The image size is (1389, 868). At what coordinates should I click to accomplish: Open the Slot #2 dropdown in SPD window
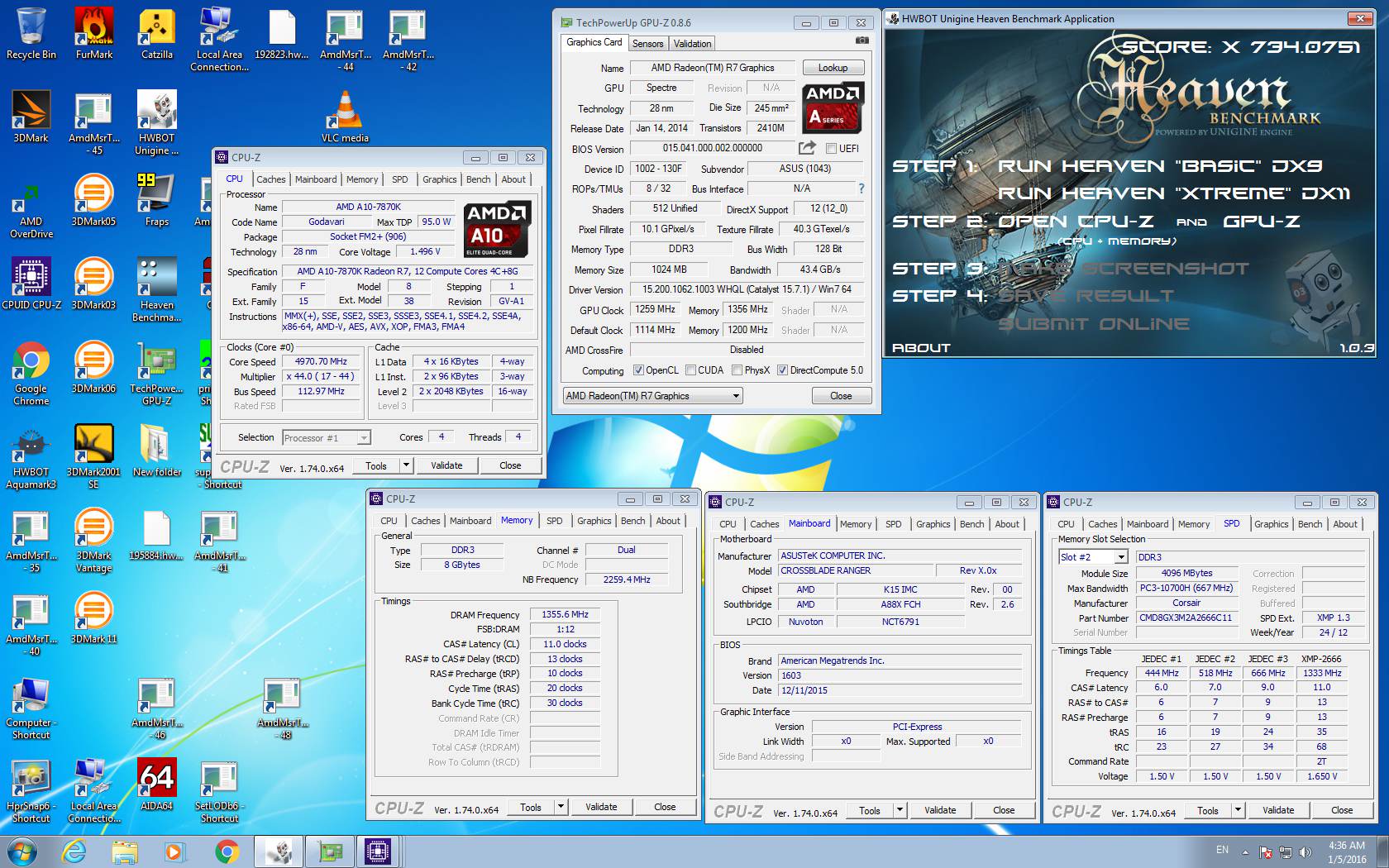tap(1093, 557)
